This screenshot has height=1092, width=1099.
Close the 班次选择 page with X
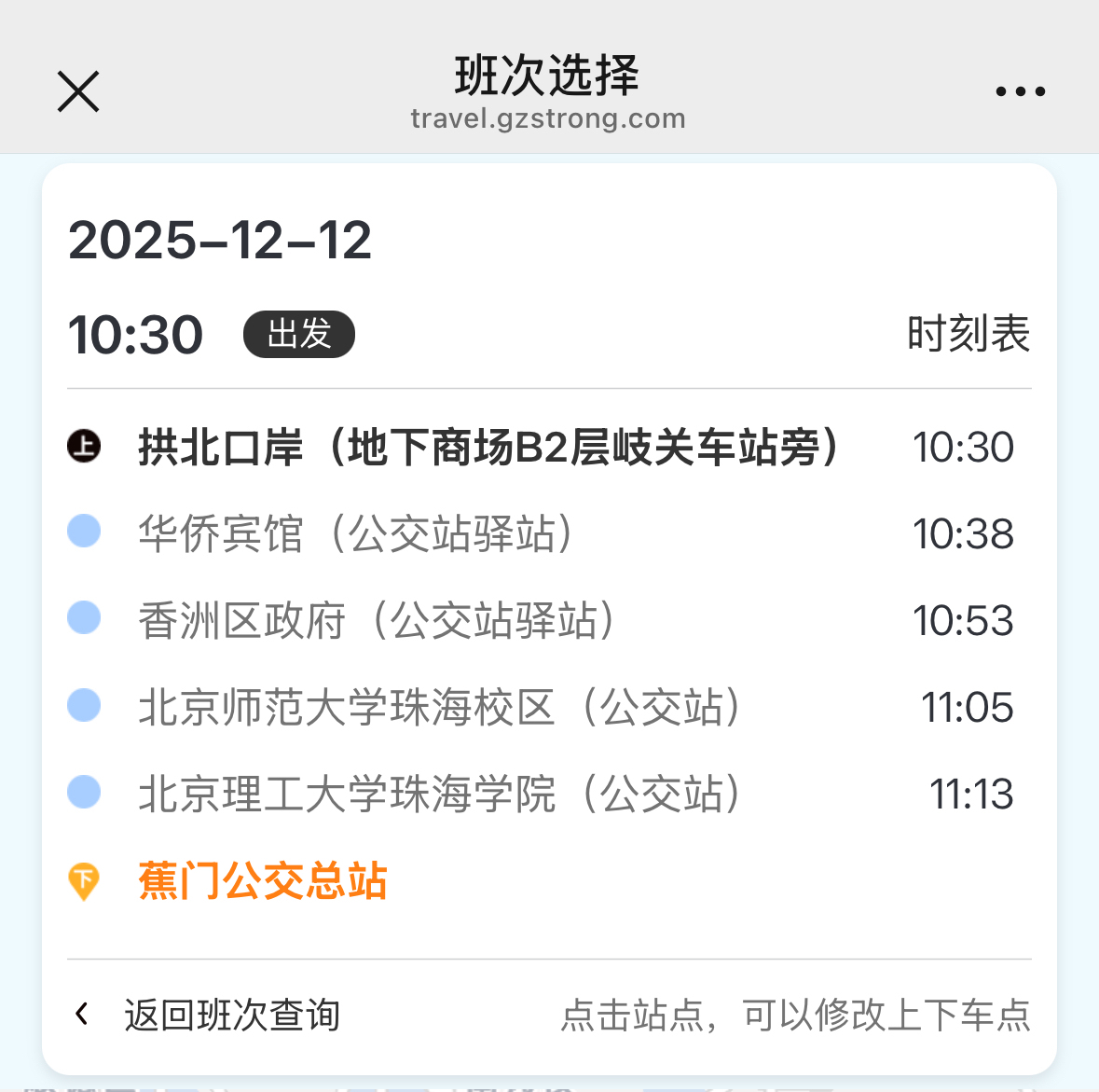point(78,91)
